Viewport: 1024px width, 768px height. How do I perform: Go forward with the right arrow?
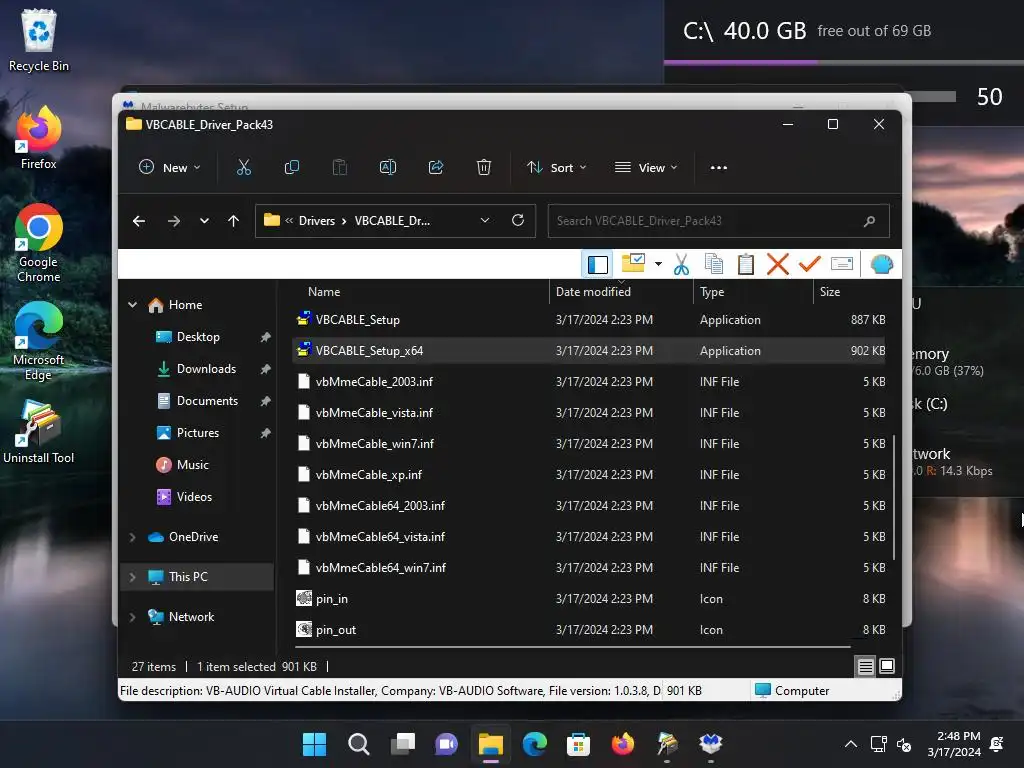[x=174, y=221]
